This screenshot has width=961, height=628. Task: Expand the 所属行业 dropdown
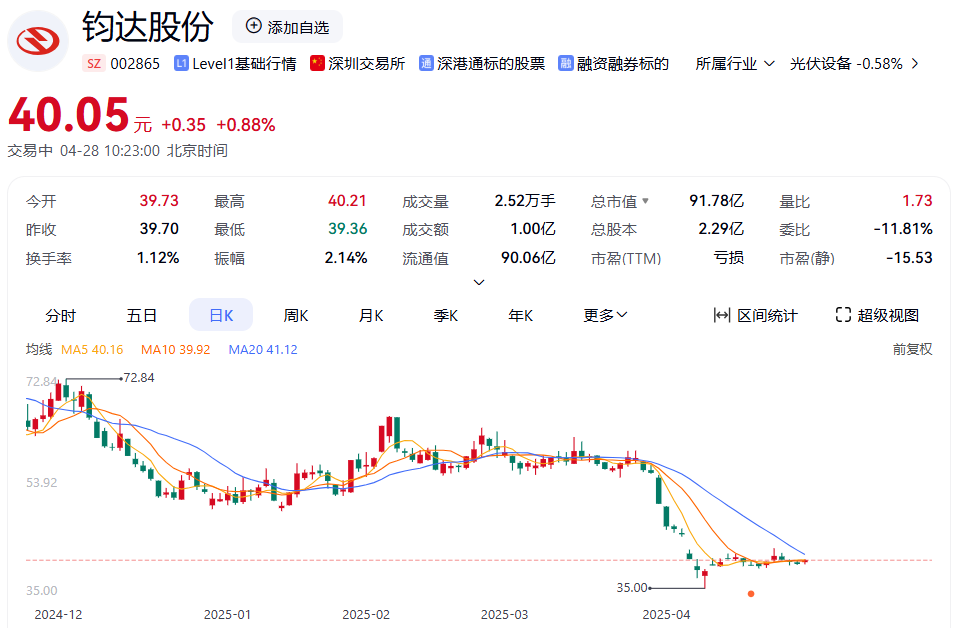click(x=735, y=64)
